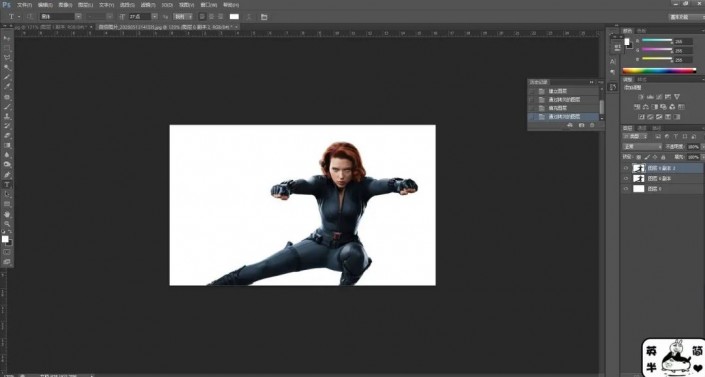Image resolution: width=705 pixels, height=377 pixels.
Task: Open the 编辑(E) menu
Action: tap(45, 5)
